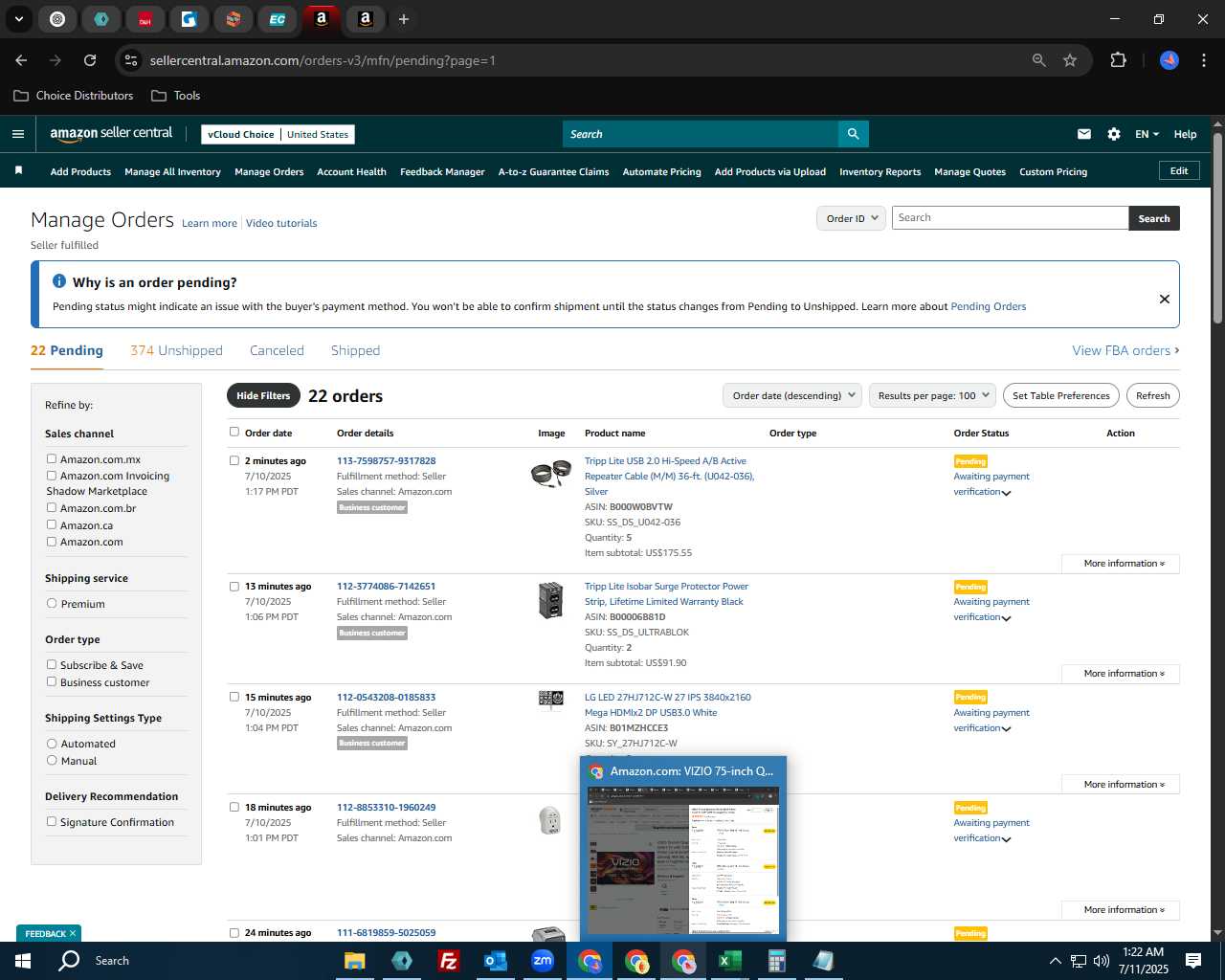Open File Explorer from the taskbar
Image resolution: width=1225 pixels, height=980 pixels.
pos(354,961)
